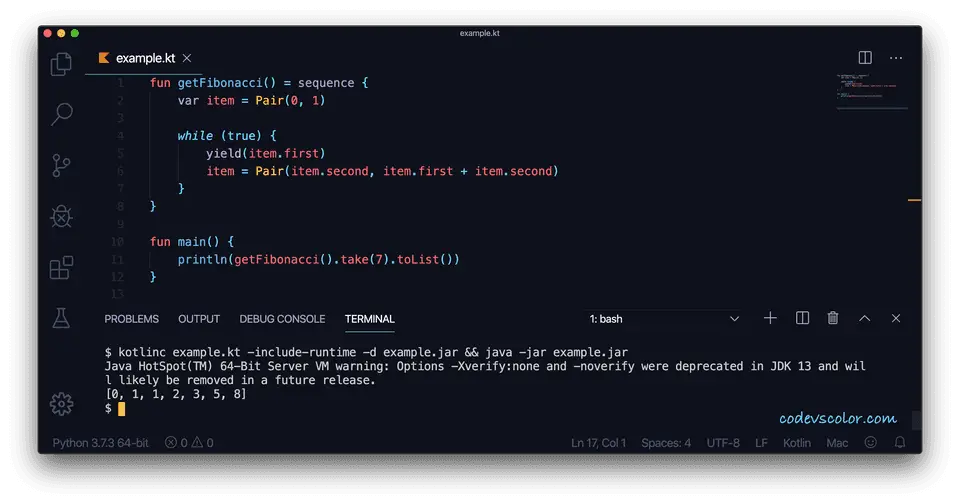The width and height of the screenshot is (960, 504).
Task: Switch to the DEBUG CONSOLE tab
Action: [x=282, y=319]
